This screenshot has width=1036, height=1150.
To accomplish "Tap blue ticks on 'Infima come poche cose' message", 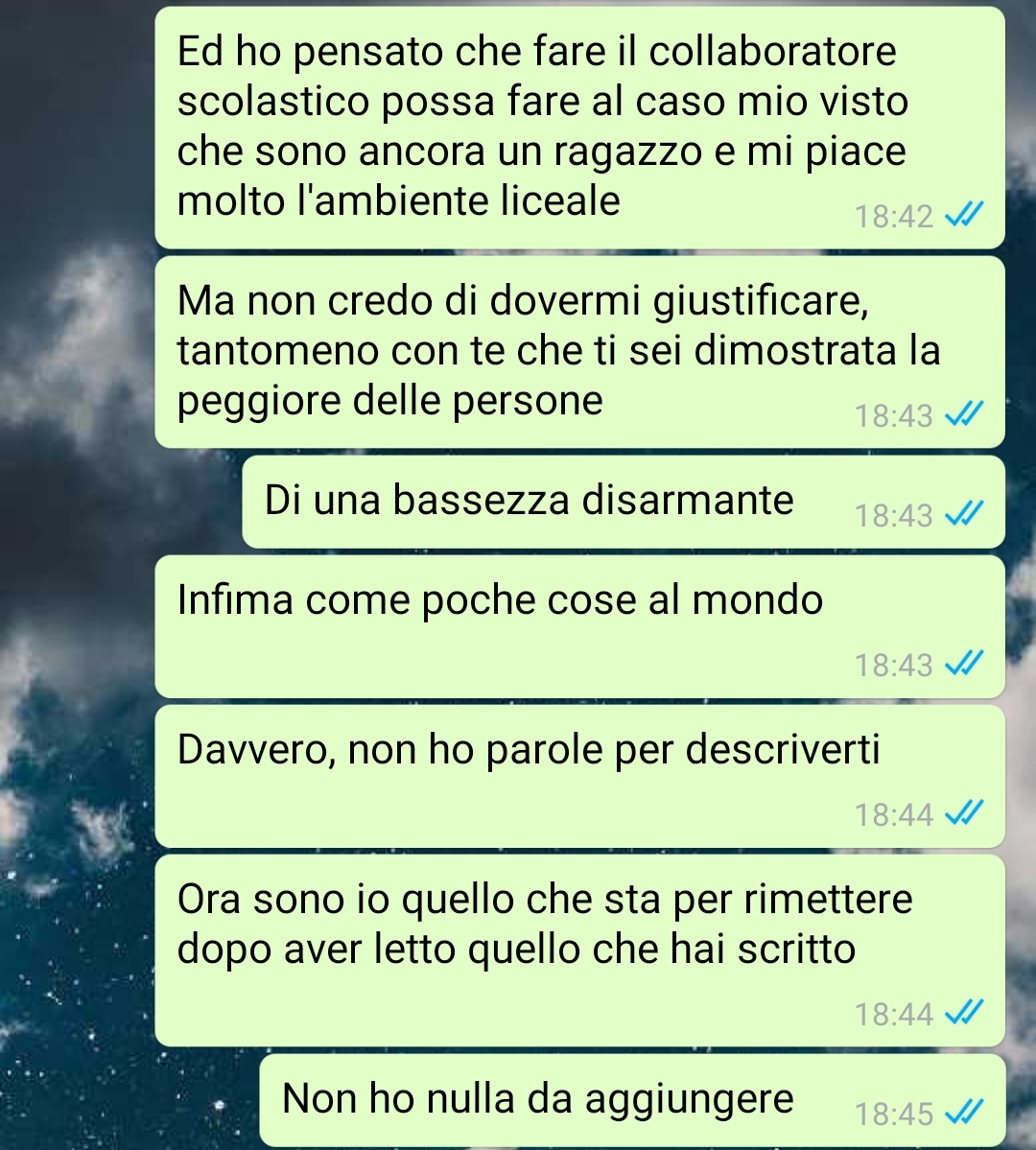I will [963, 665].
